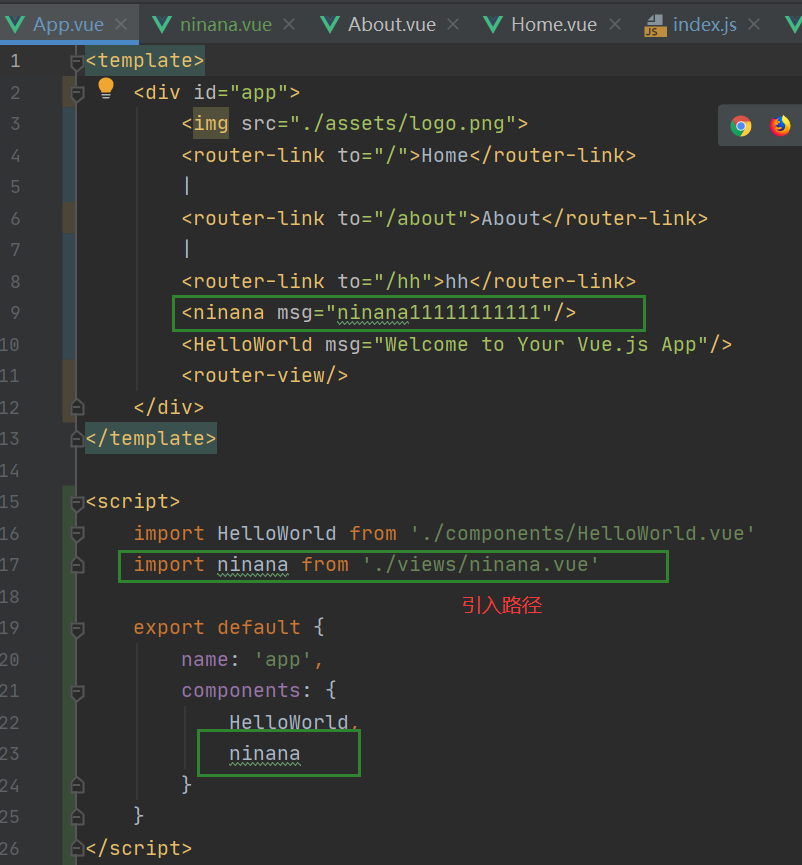Collapse fold marker at </template> line 13
The image size is (802, 865).
click(x=77, y=439)
